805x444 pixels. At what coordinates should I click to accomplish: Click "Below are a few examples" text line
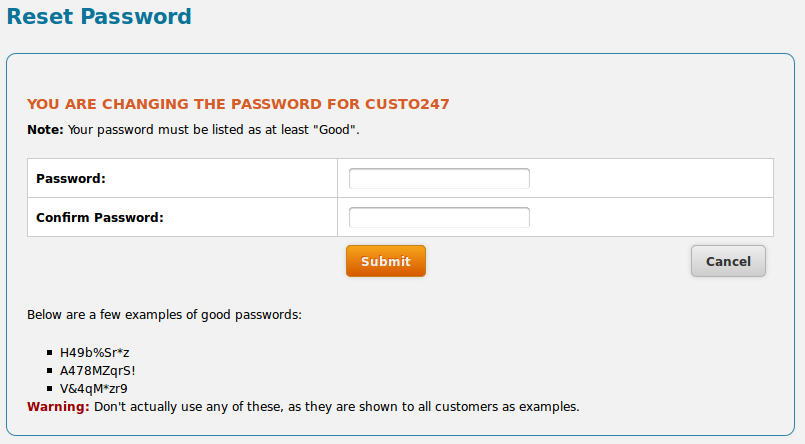pos(164,315)
